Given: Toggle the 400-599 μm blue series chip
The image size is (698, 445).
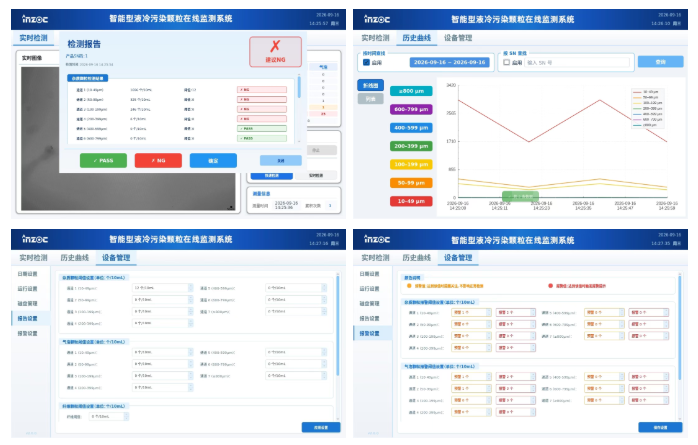Looking at the screenshot, I should tap(411, 128).
